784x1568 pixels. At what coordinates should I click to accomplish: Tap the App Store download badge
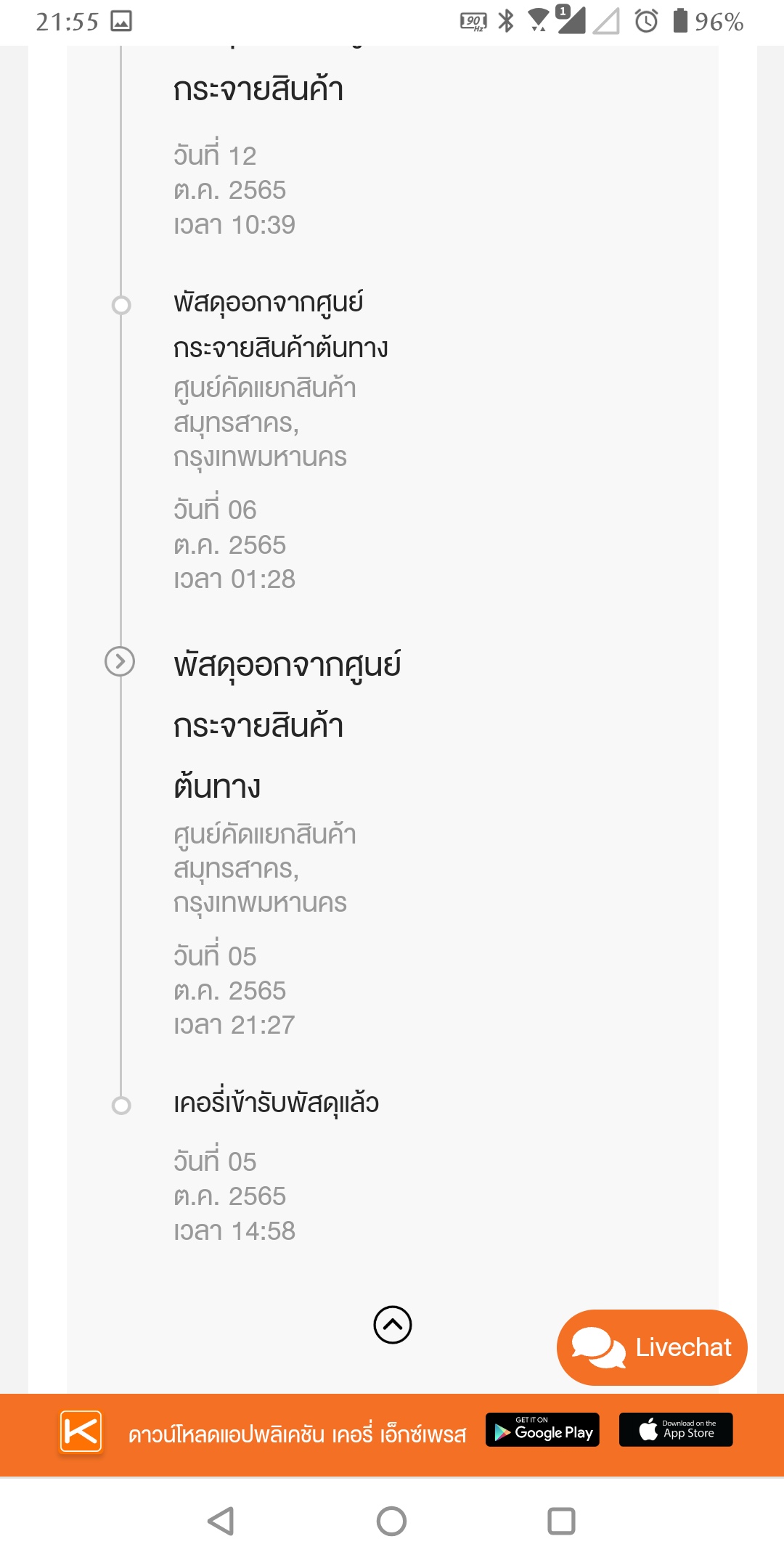676,1430
